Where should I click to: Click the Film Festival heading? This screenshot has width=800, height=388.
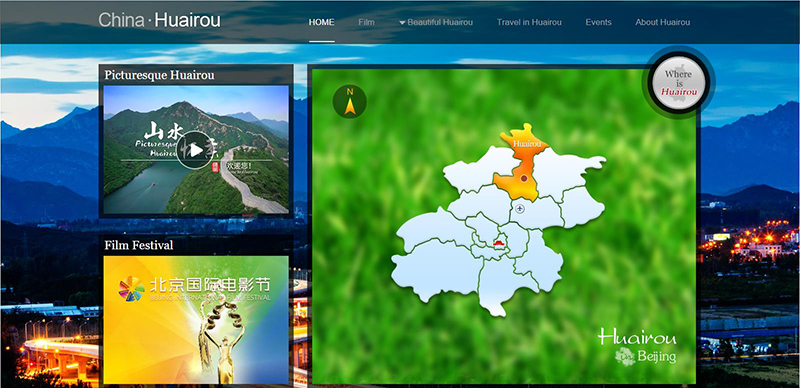click(139, 245)
